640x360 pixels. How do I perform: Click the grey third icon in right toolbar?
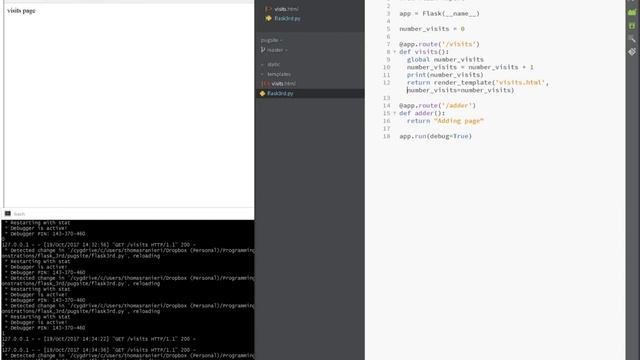tap(632, 39)
